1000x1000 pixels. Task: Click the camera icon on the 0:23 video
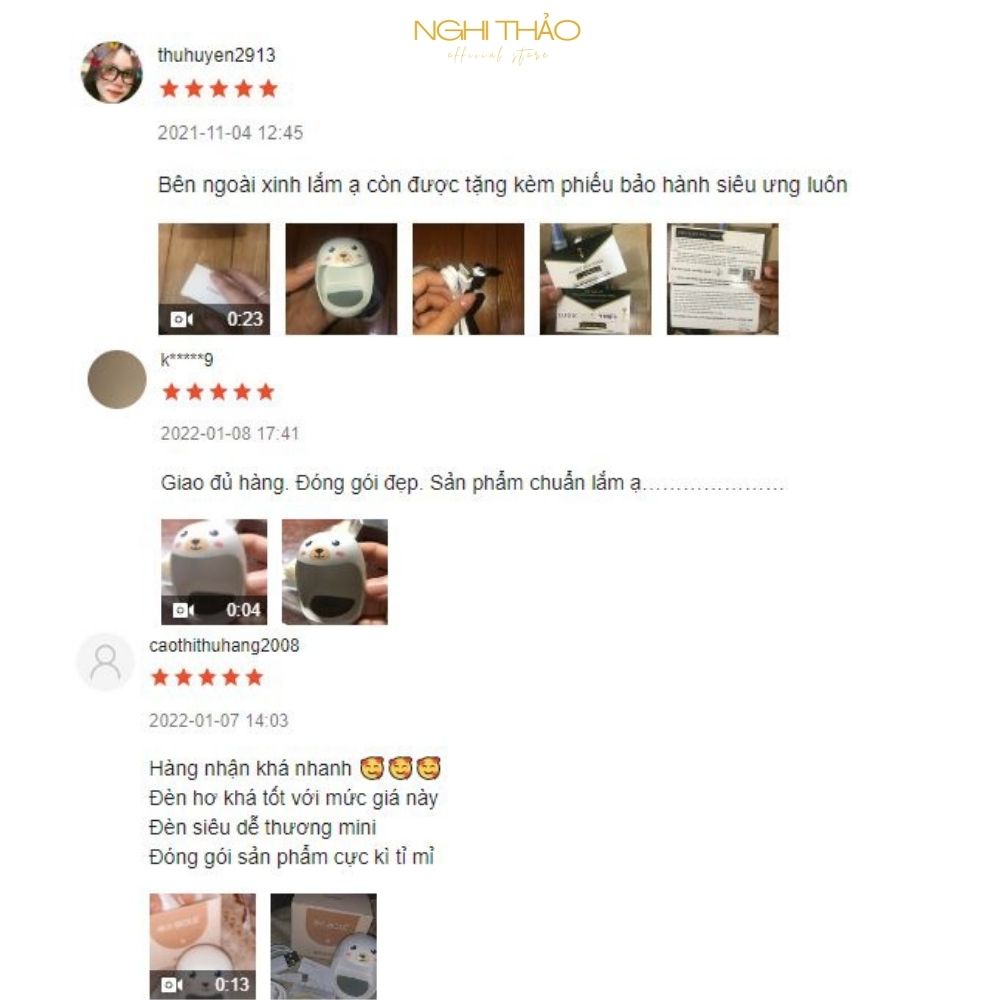pos(182,319)
